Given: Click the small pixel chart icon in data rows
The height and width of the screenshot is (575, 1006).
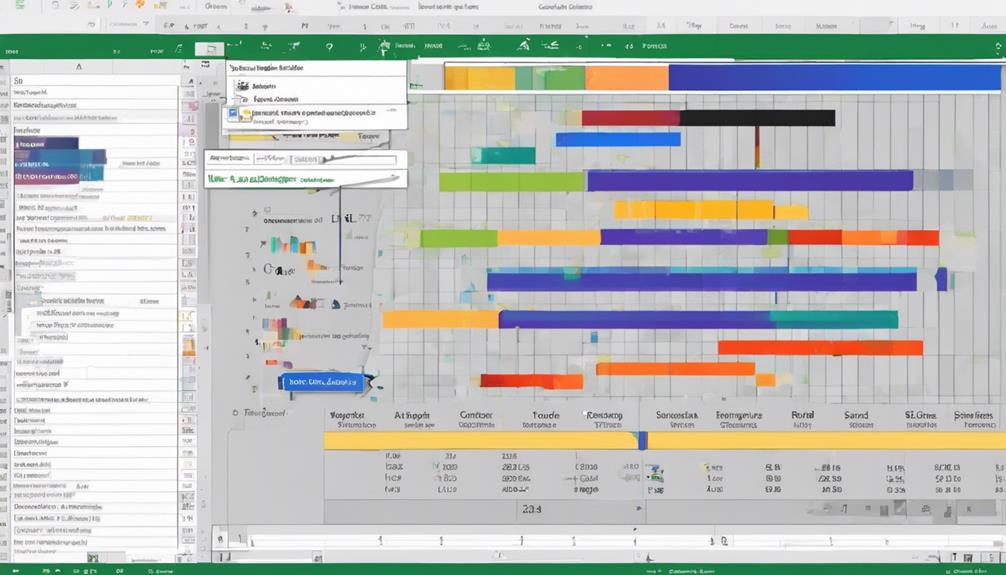Looking at the screenshot, I should [654, 475].
